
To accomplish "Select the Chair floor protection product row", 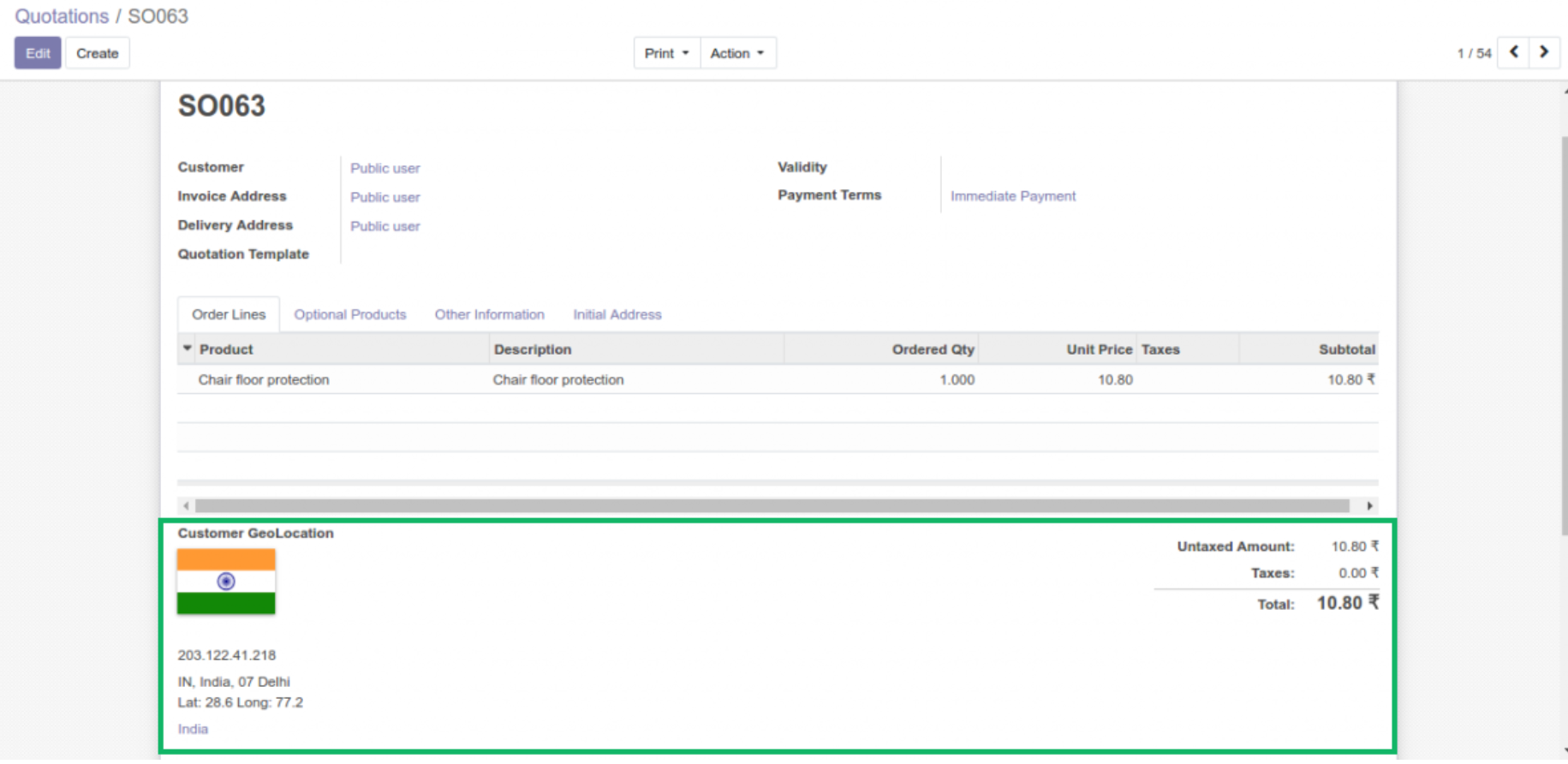I will tap(264, 379).
